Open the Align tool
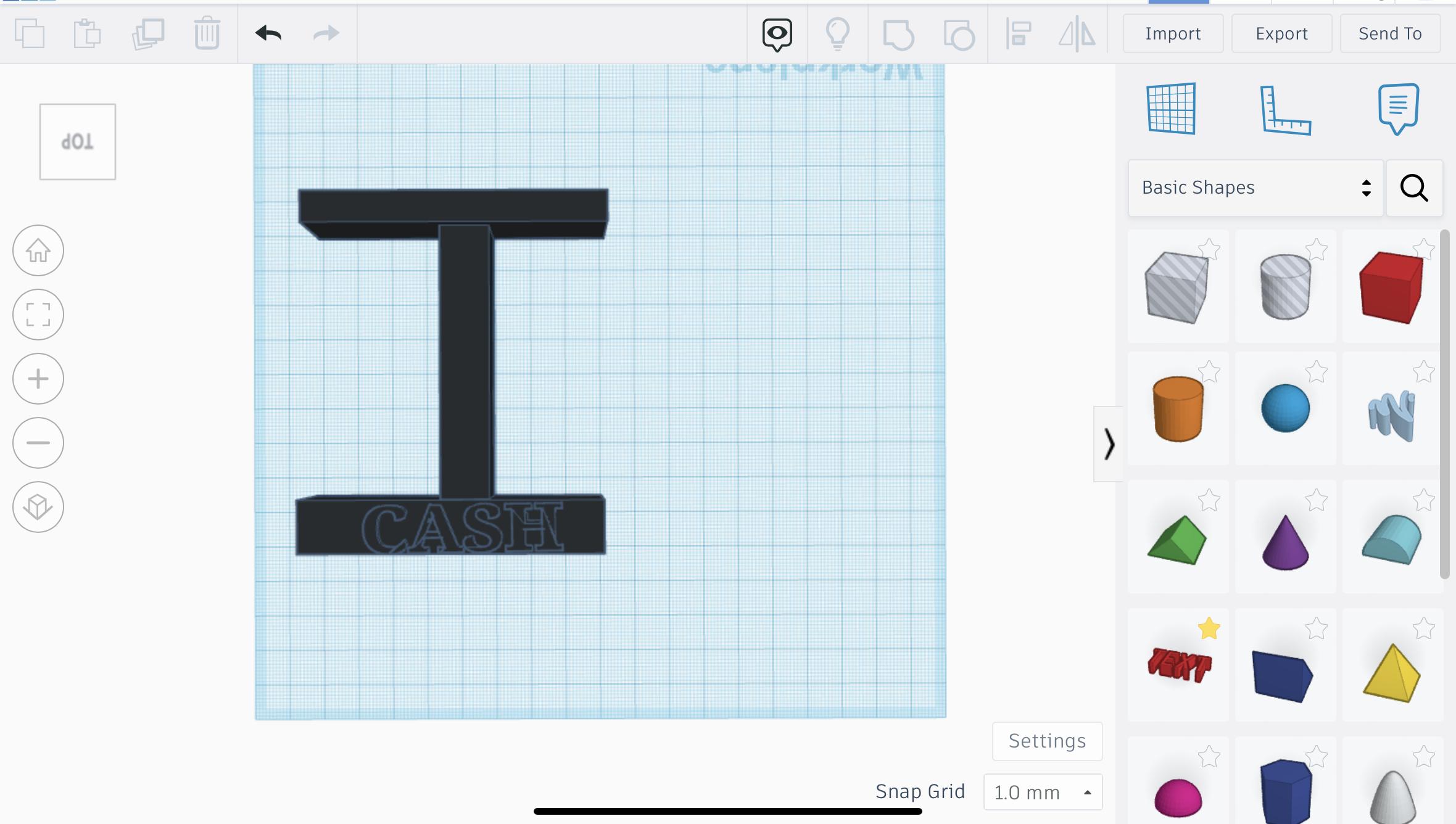This screenshot has height=824, width=1456. 1018,34
